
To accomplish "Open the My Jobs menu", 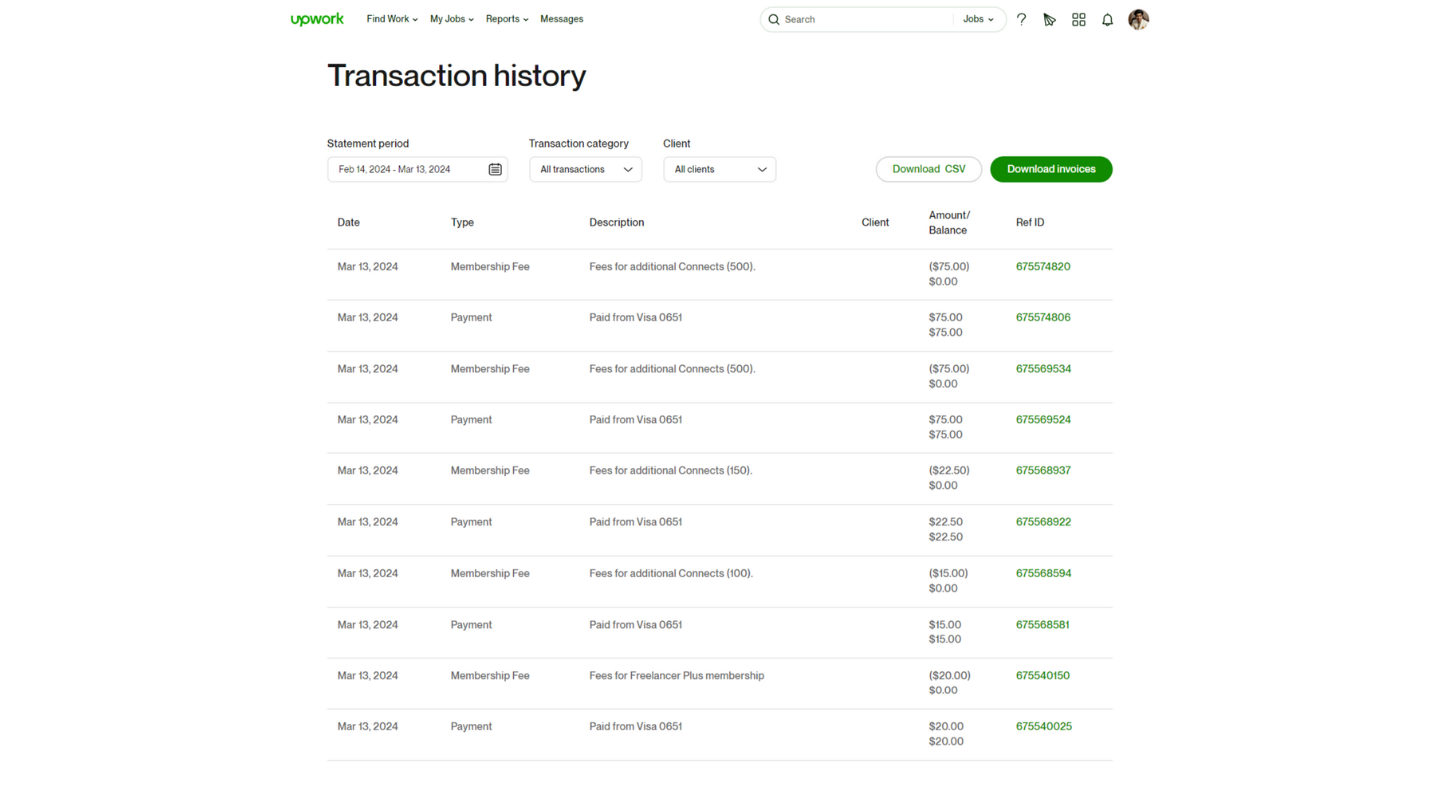I will (x=451, y=19).
